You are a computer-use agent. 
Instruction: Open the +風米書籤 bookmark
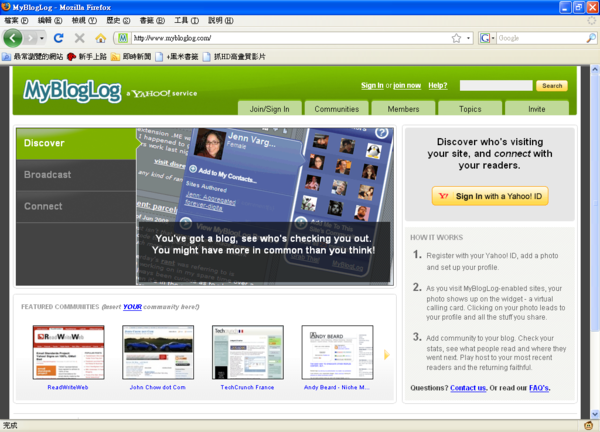tap(177, 57)
